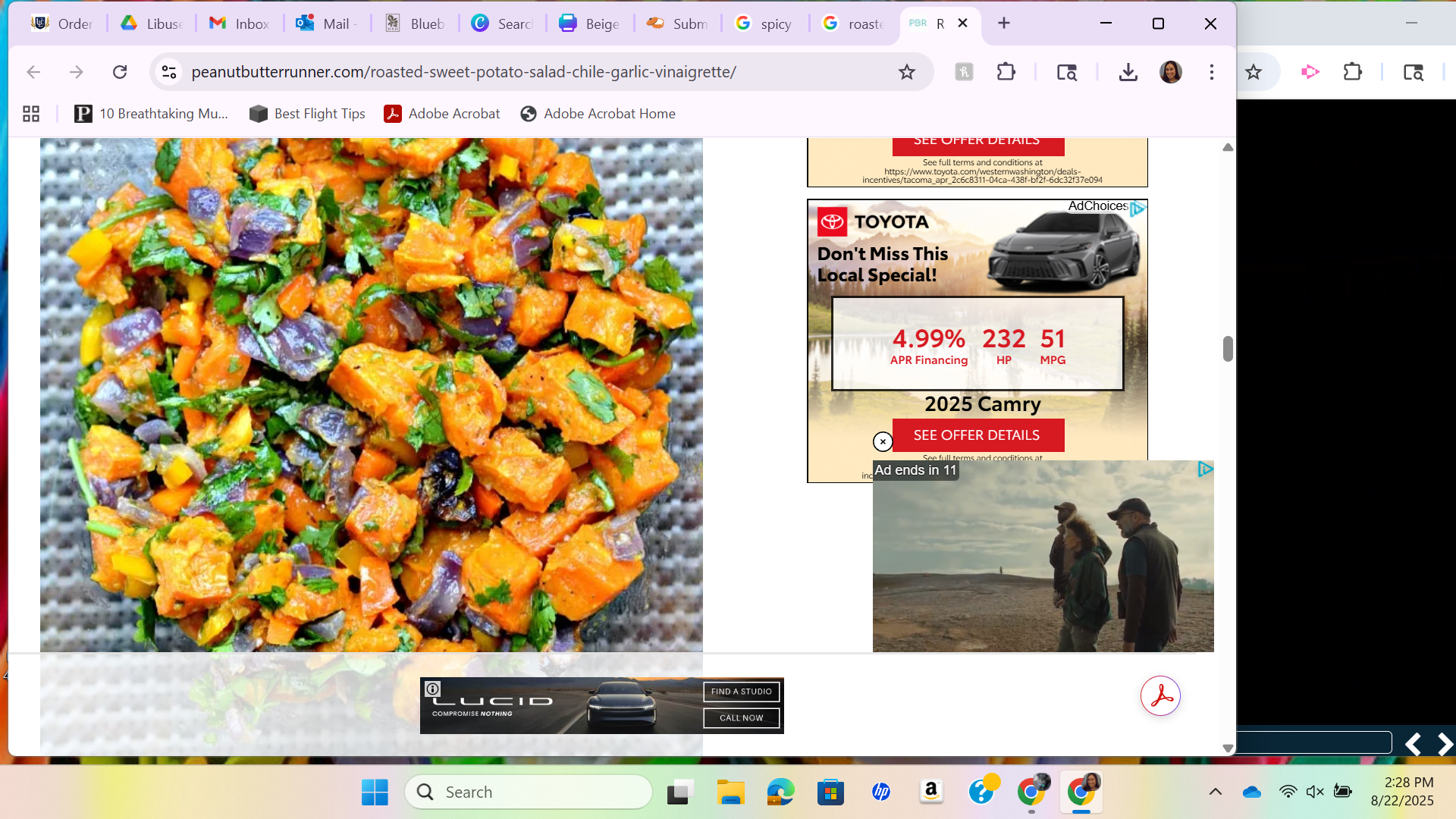1456x819 pixels.
Task: Close the video ad with X button
Action: click(883, 441)
